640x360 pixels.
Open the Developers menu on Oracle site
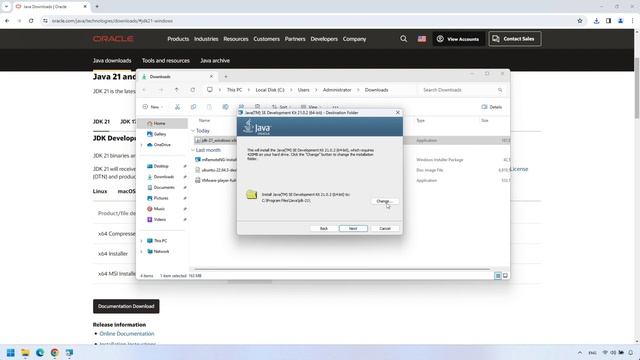pyautogui.click(x=324, y=39)
